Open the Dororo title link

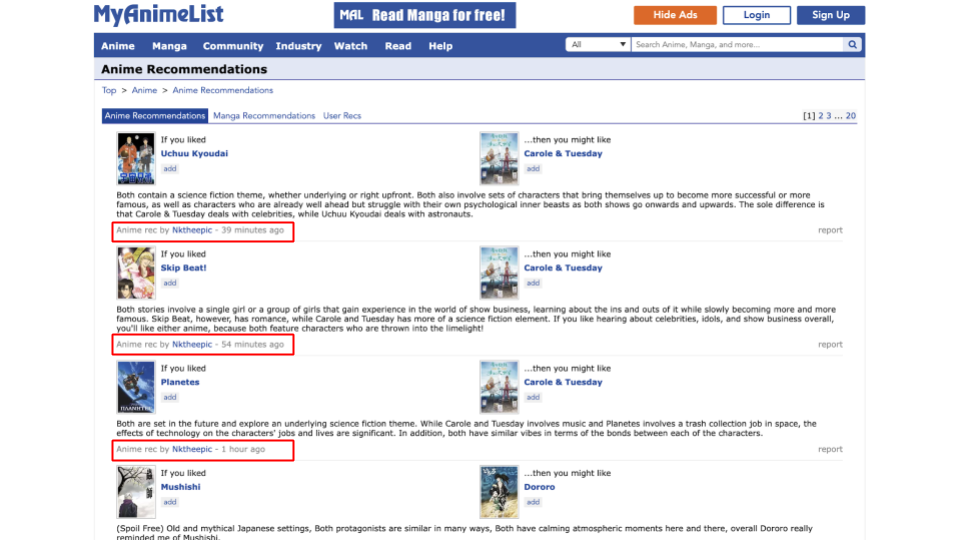click(539, 487)
